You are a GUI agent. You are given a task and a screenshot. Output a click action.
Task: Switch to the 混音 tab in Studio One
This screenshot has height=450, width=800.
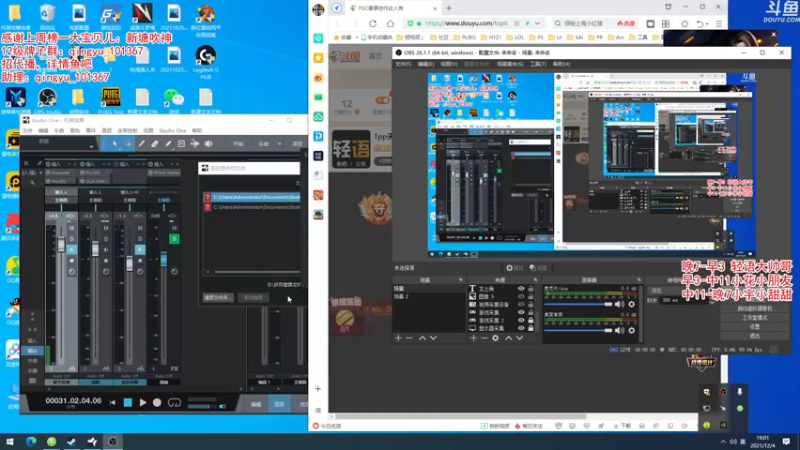(x=279, y=404)
